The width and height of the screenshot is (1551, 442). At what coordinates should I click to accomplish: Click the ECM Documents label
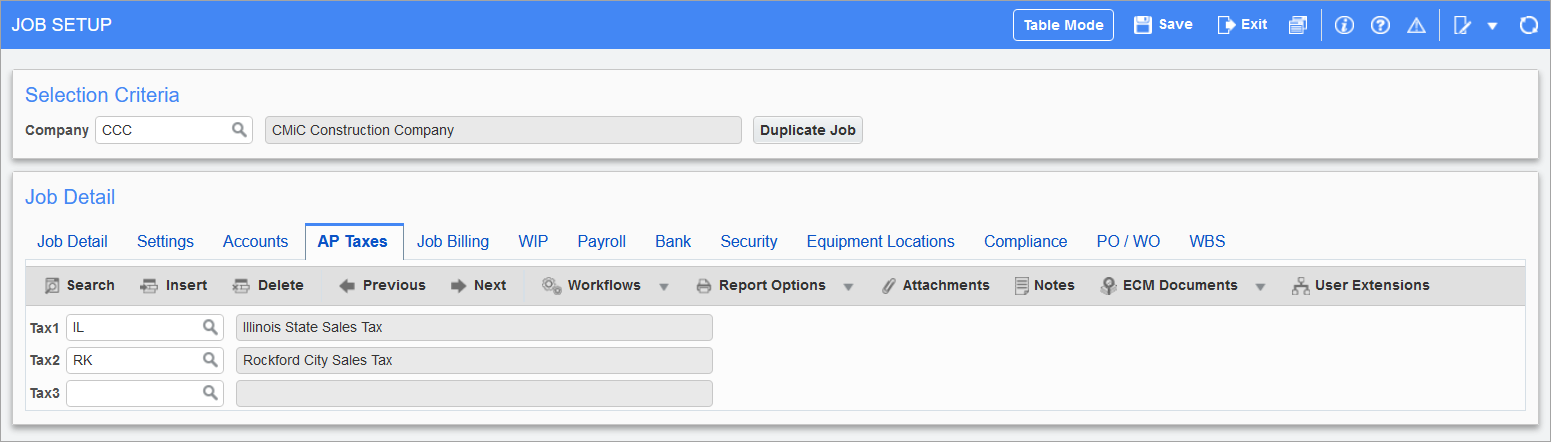tap(1180, 286)
